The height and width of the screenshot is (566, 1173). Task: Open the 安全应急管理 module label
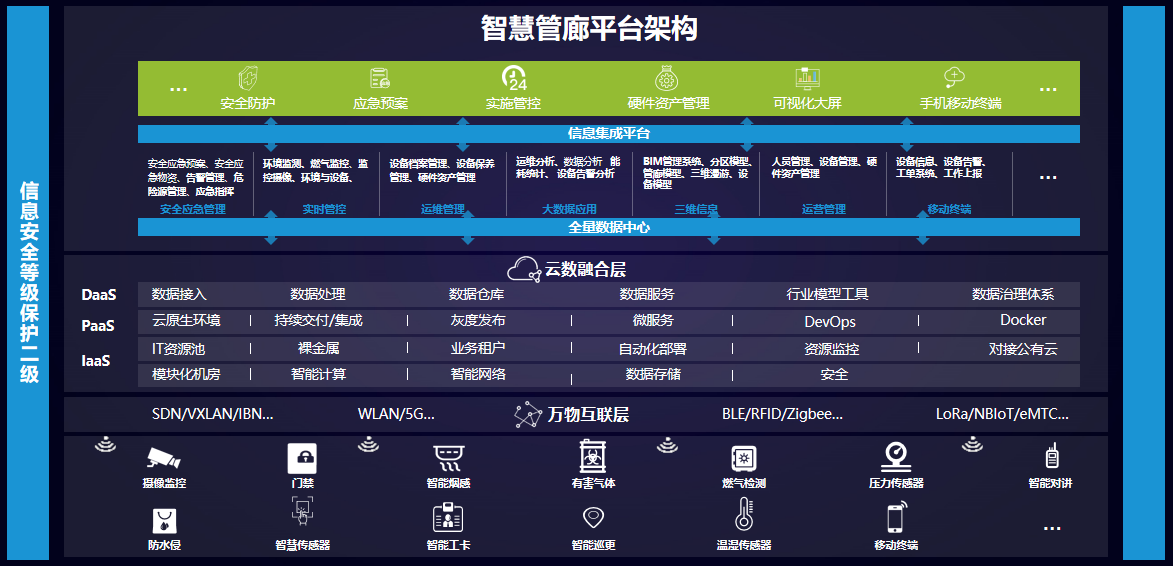tap(193, 209)
